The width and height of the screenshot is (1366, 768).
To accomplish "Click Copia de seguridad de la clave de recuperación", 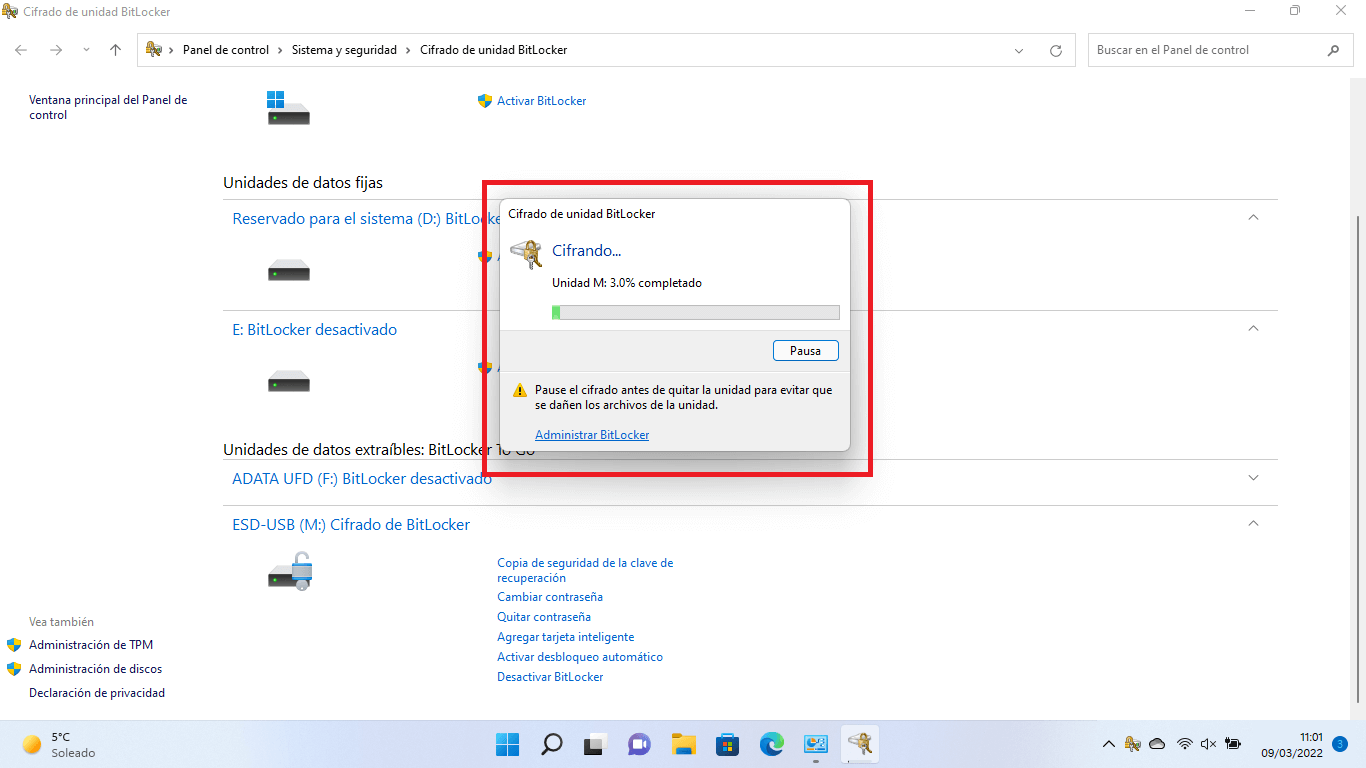I will click(585, 570).
